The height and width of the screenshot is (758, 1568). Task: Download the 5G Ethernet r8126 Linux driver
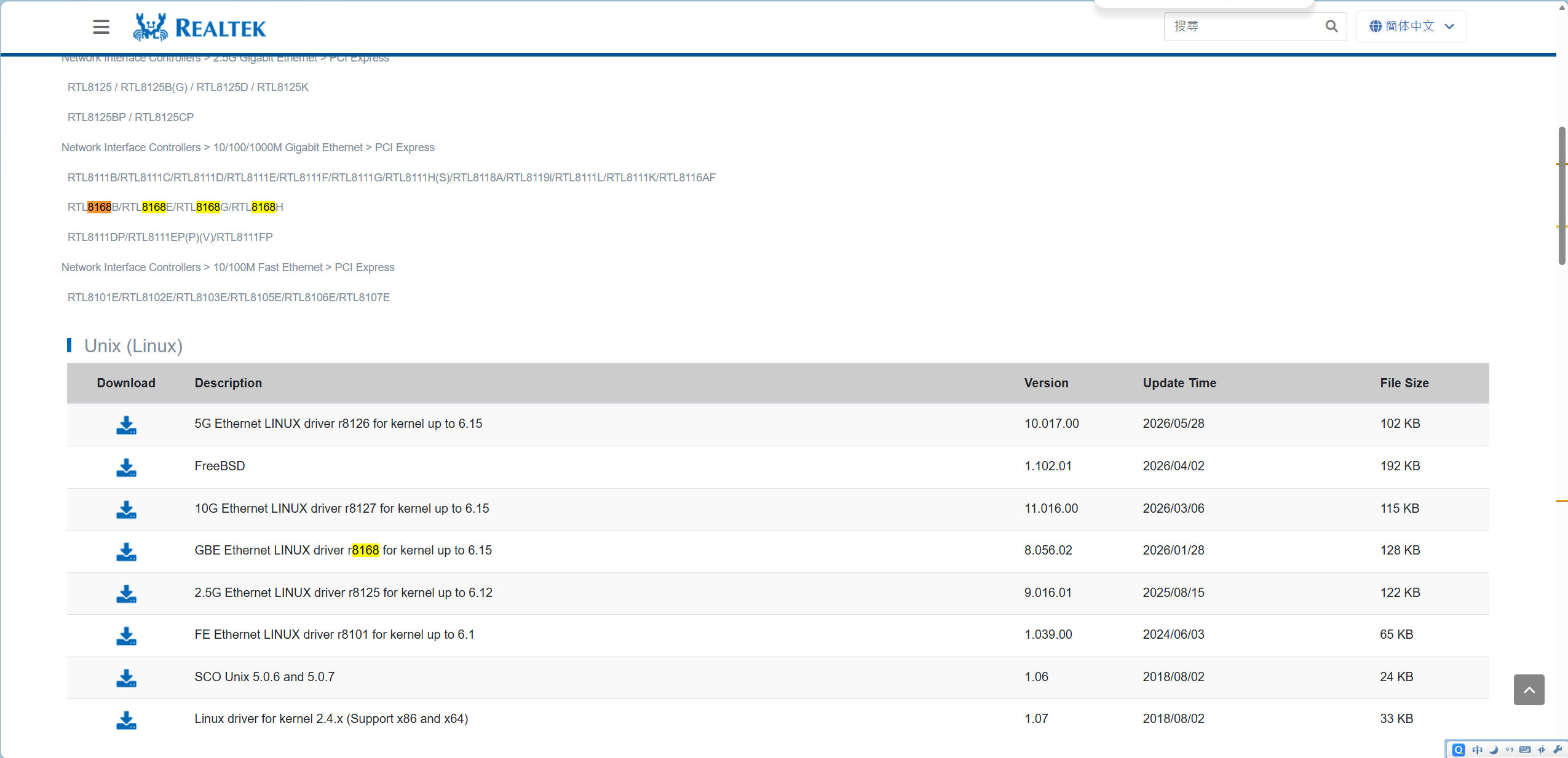[x=126, y=425]
